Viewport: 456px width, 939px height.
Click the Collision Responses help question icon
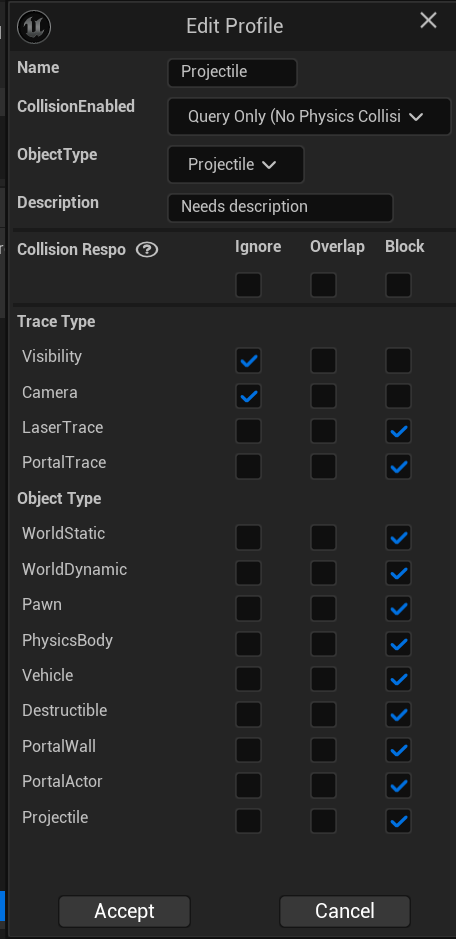click(x=147, y=250)
